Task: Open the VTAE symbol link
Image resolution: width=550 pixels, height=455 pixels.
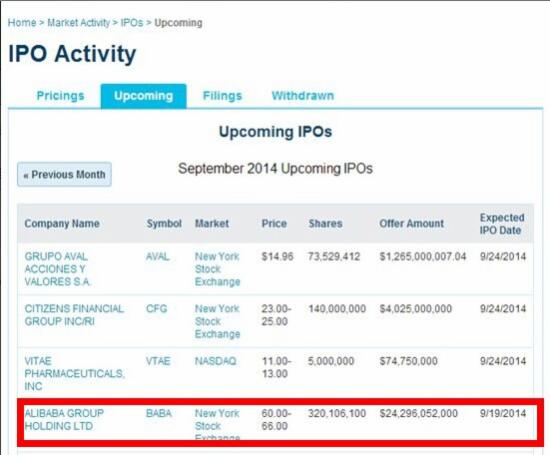Action: coord(158,361)
